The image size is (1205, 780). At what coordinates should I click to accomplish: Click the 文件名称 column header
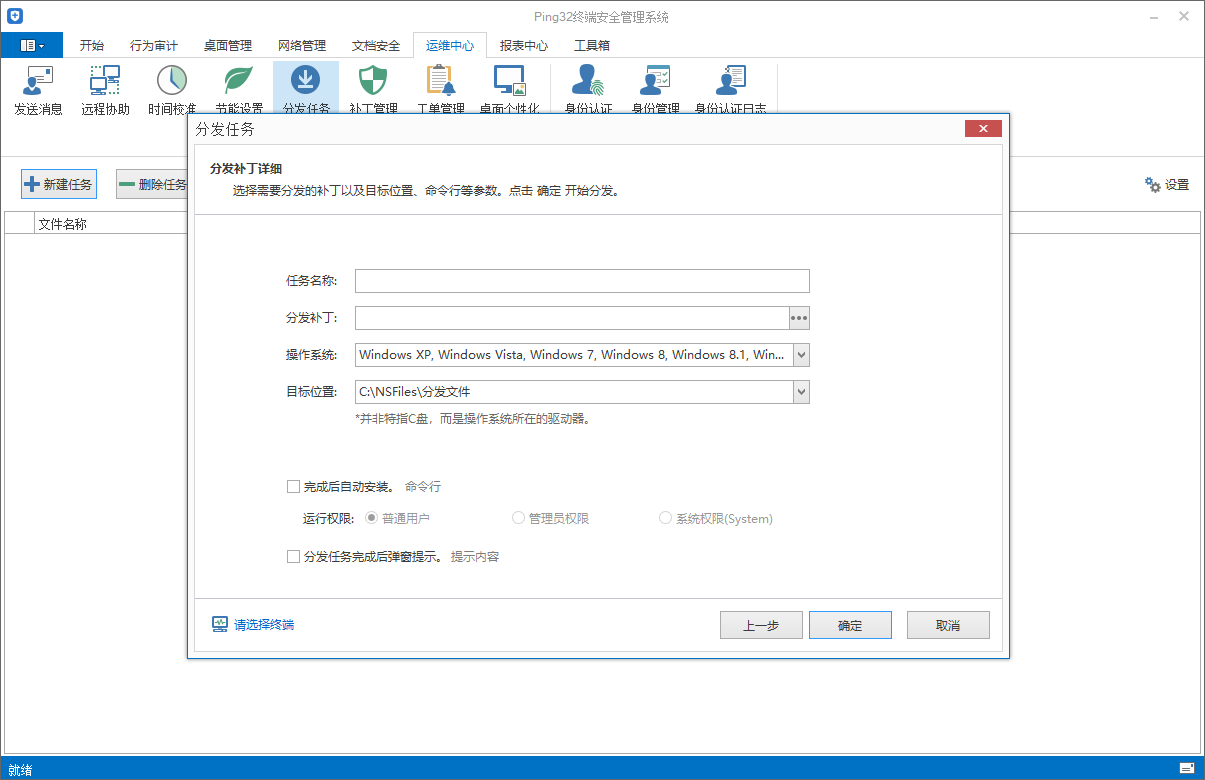62,224
